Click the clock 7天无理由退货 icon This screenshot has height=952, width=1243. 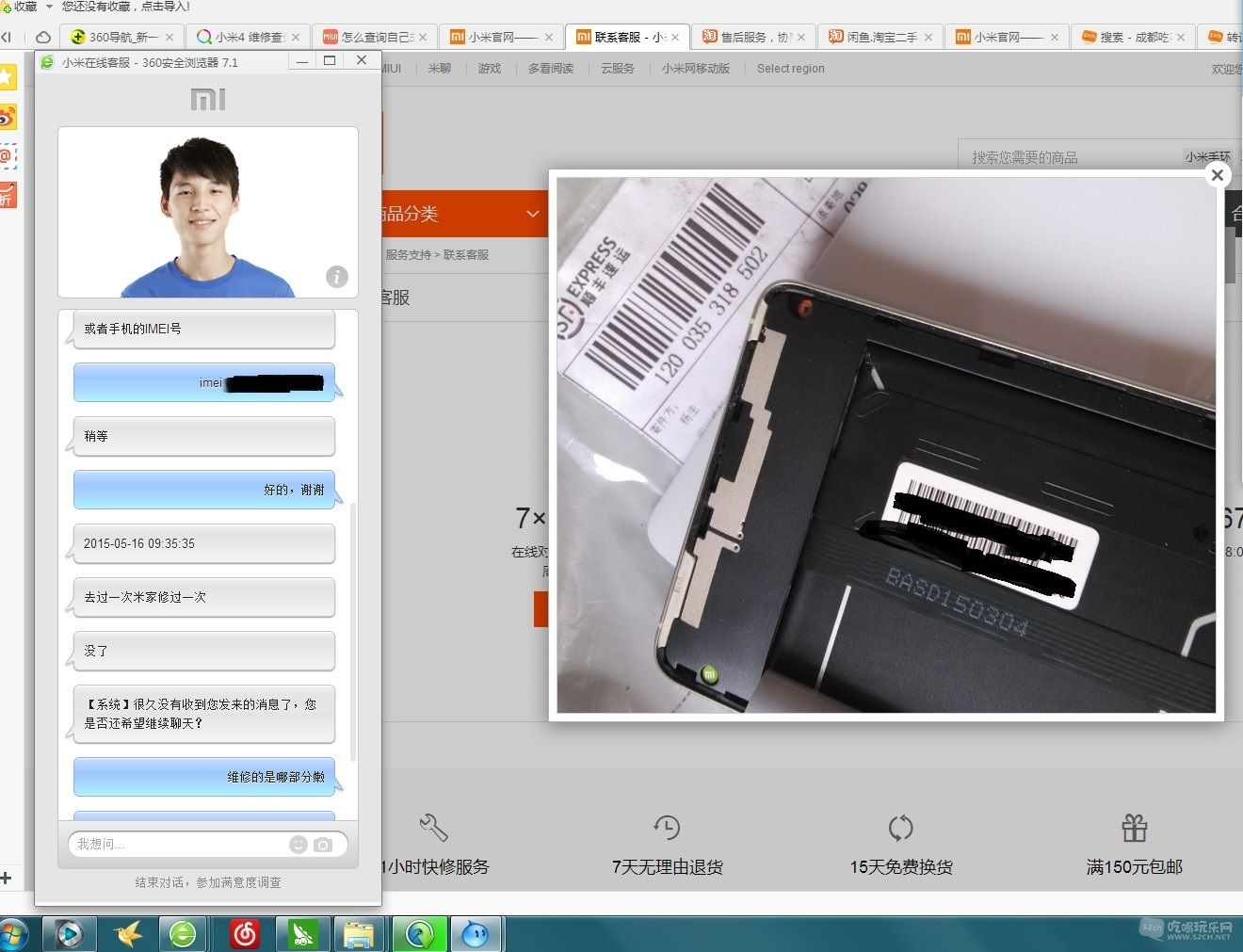coord(667,828)
